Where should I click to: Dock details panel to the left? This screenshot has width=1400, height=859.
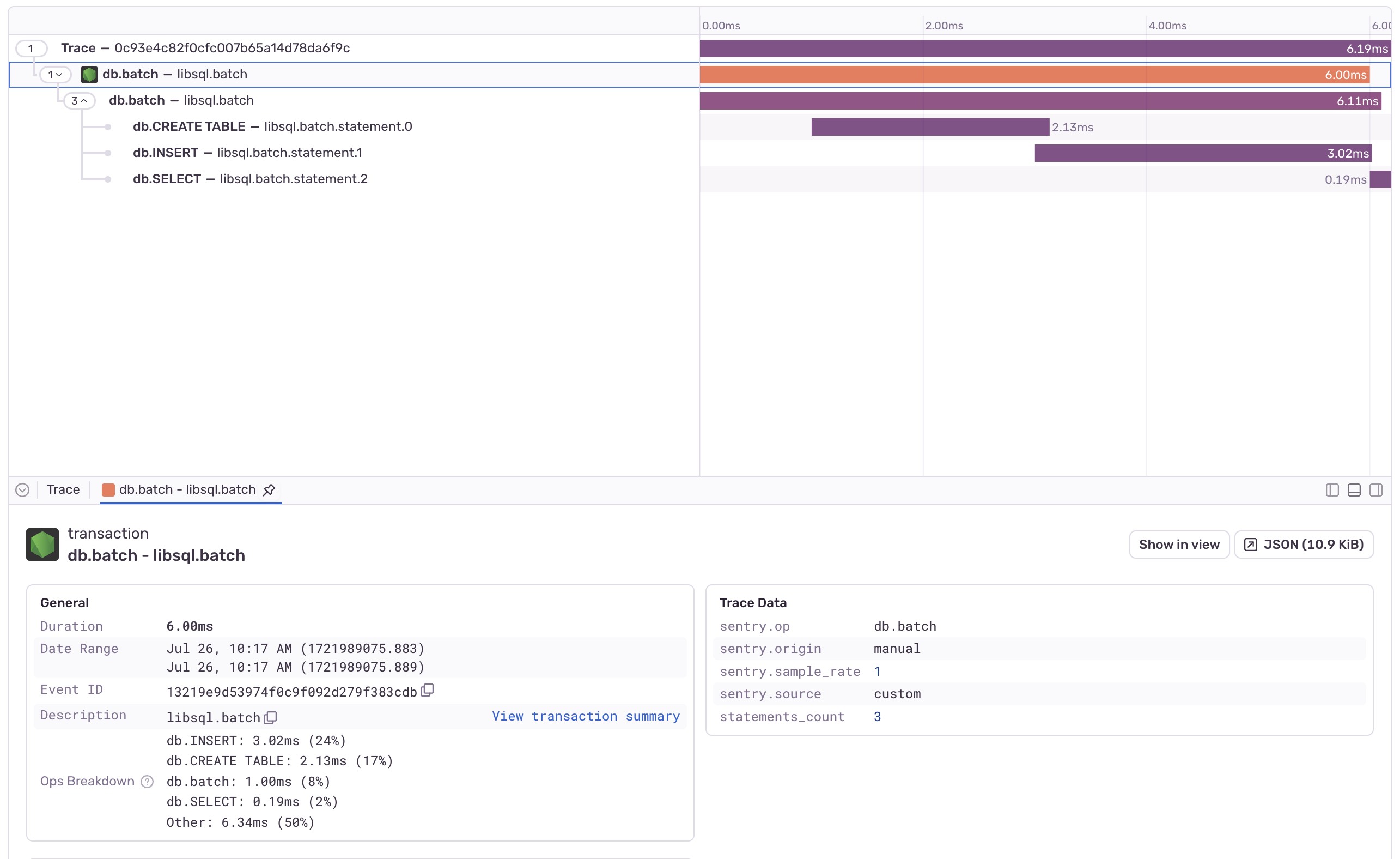[x=1332, y=490]
